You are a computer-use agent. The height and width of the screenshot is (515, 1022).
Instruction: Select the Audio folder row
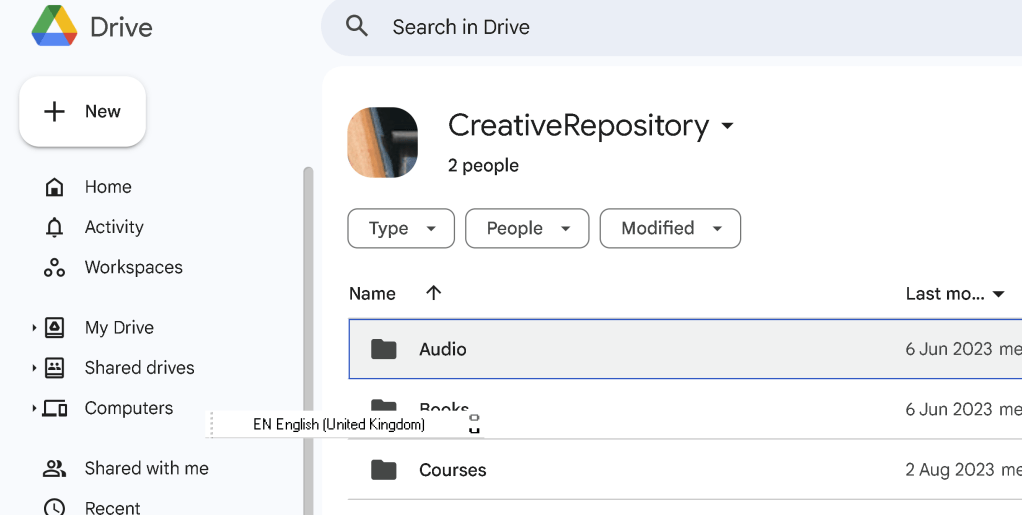pos(685,349)
